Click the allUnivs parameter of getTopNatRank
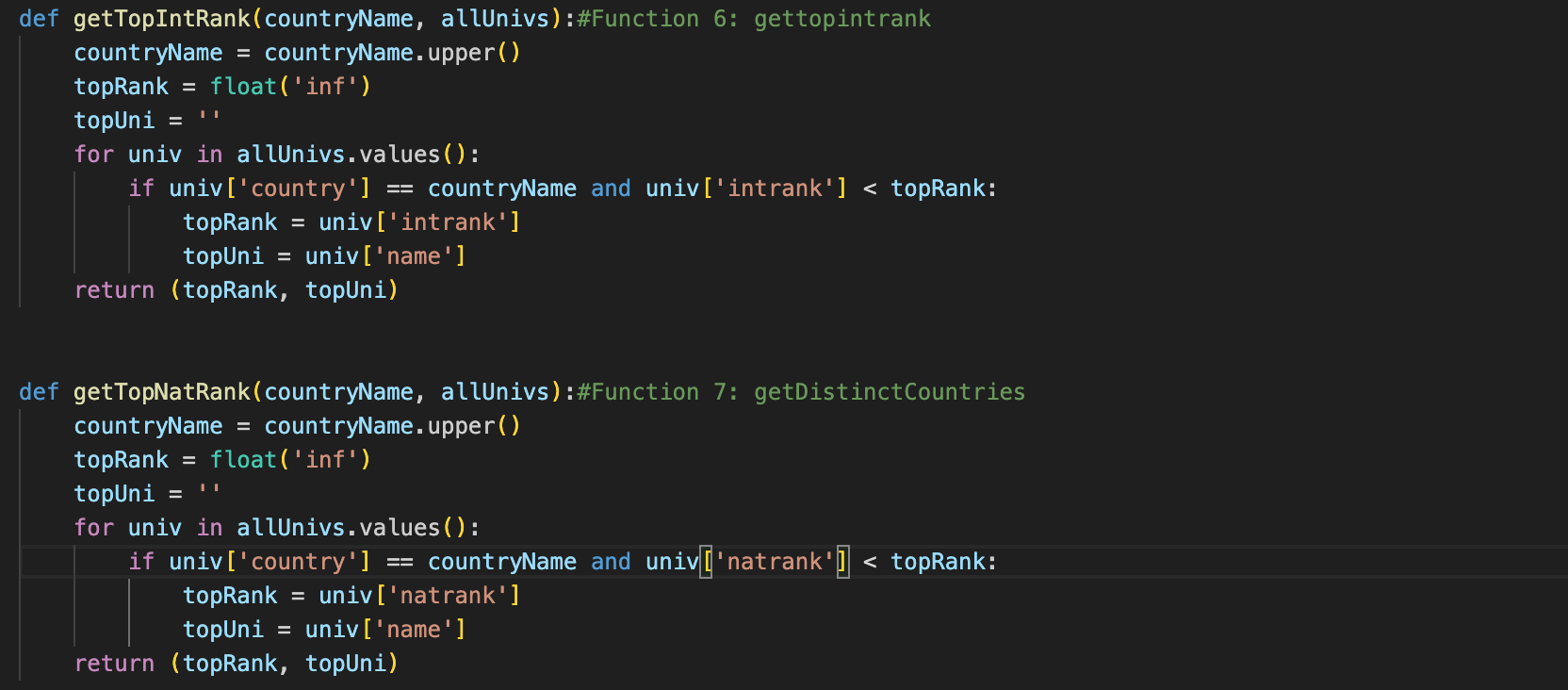This screenshot has width=1568, height=690. (x=495, y=392)
